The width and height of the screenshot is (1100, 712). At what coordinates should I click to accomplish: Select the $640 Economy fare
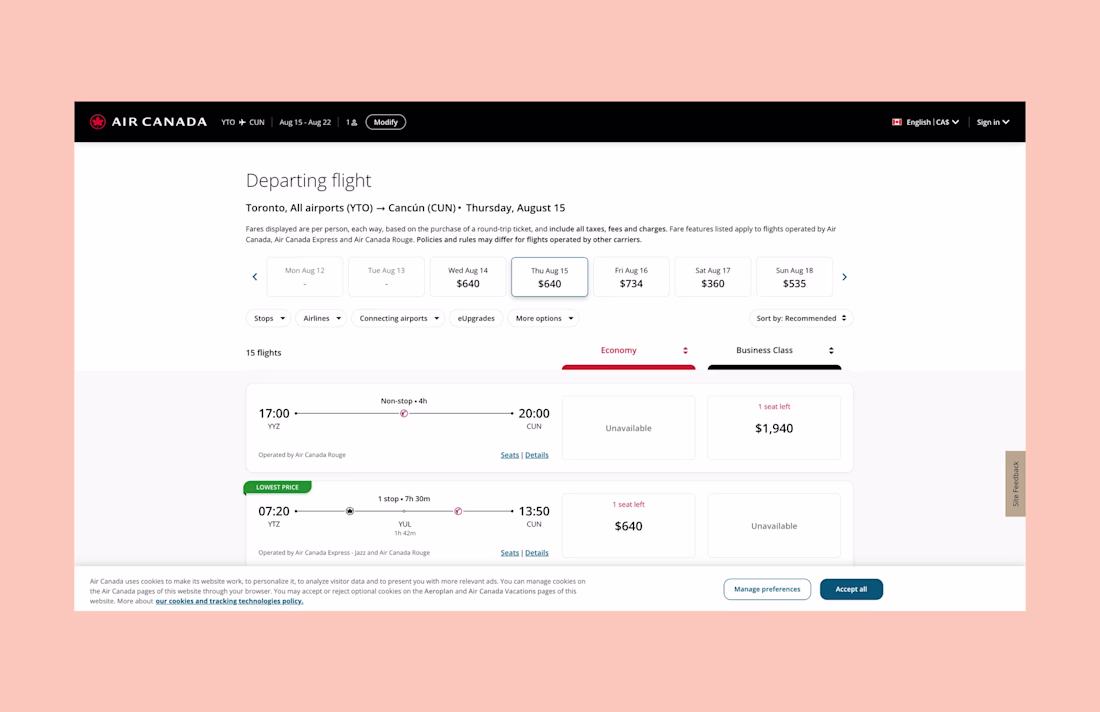(629, 525)
